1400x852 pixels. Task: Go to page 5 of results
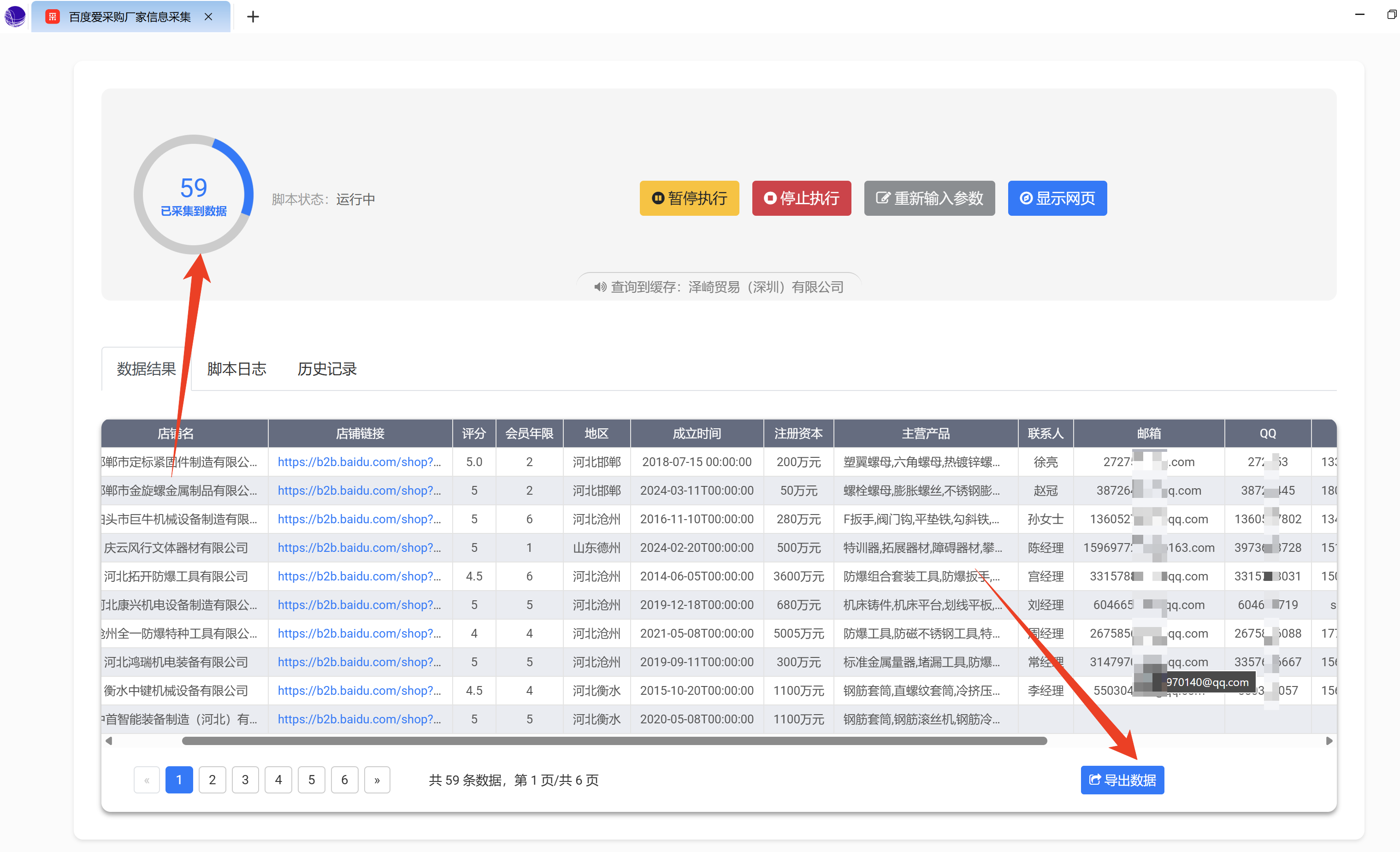click(x=311, y=780)
